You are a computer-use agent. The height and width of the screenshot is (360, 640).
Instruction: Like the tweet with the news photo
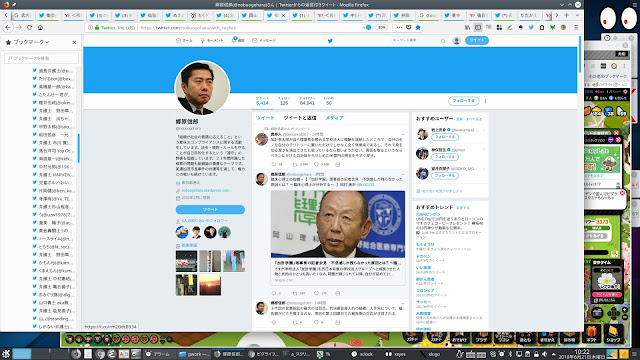coord(316,293)
